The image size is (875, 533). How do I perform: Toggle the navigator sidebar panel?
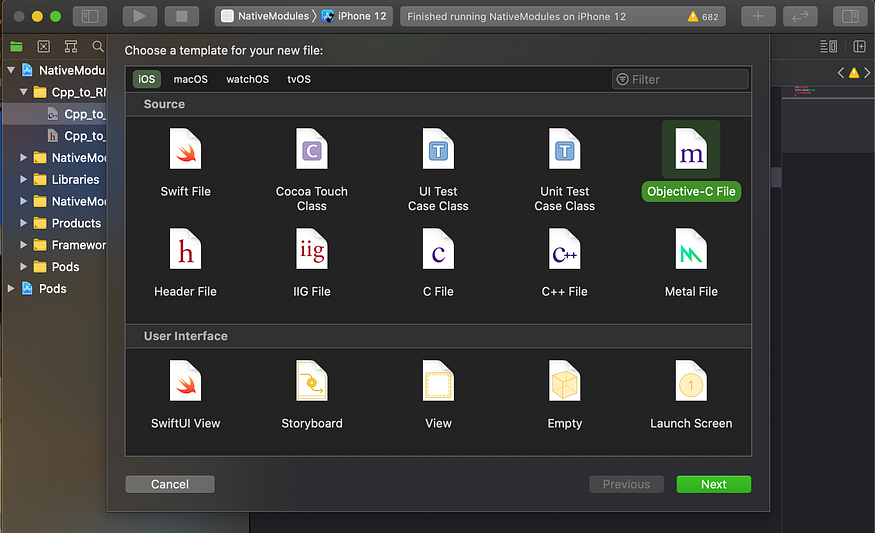point(90,16)
